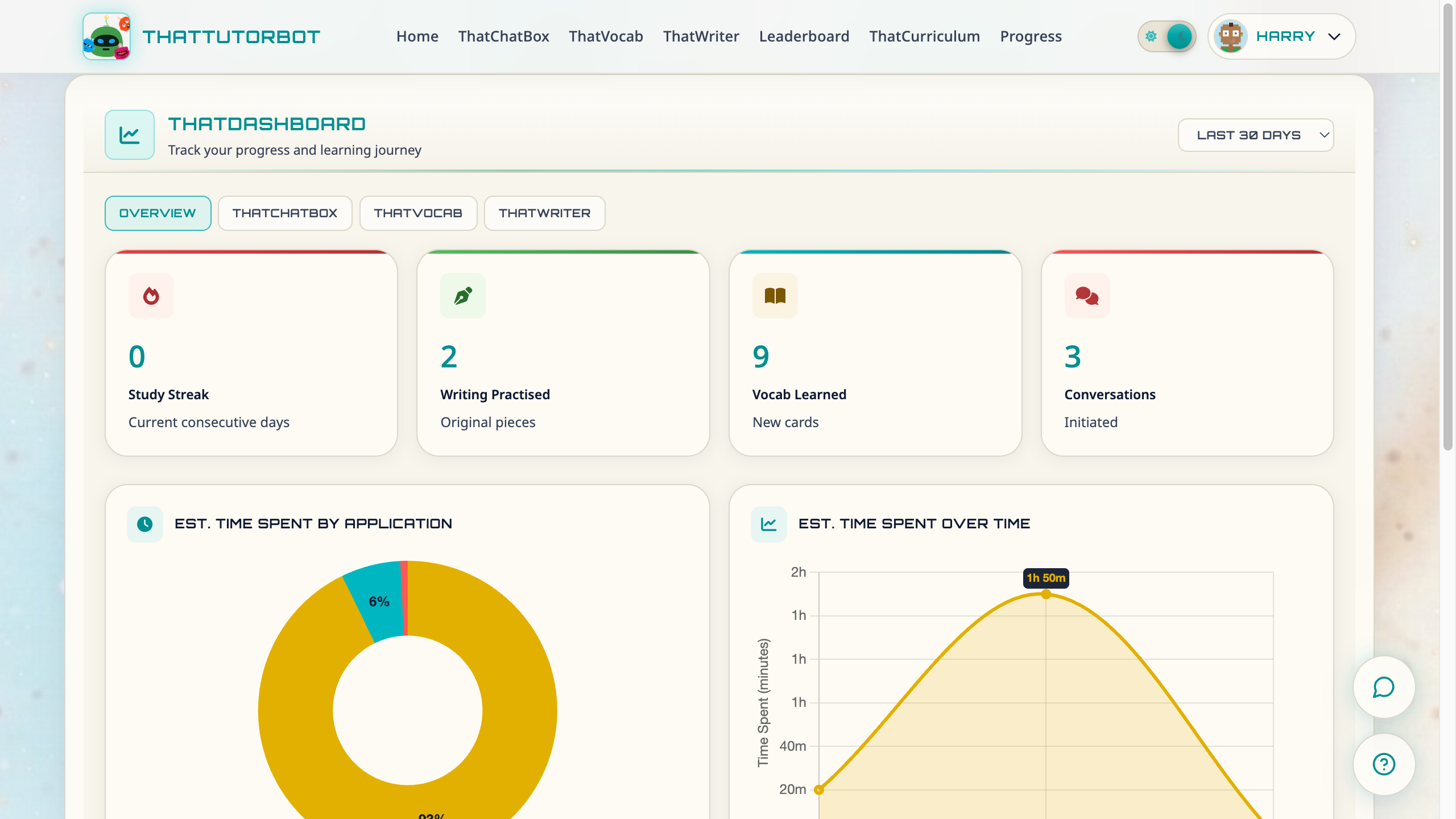Click 'Est. Time Spent By Application' heading
The width and height of the screenshot is (1456, 819).
[x=313, y=524]
